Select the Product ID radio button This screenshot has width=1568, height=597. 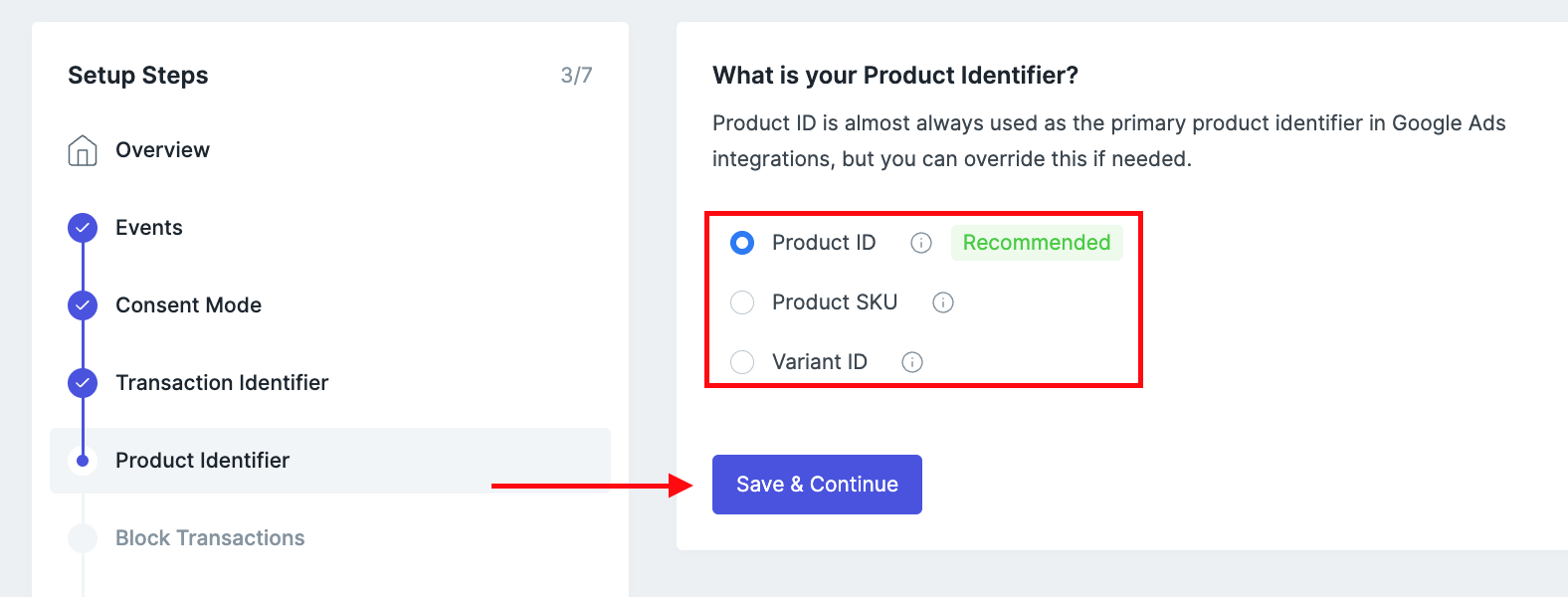[x=742, y=243]
